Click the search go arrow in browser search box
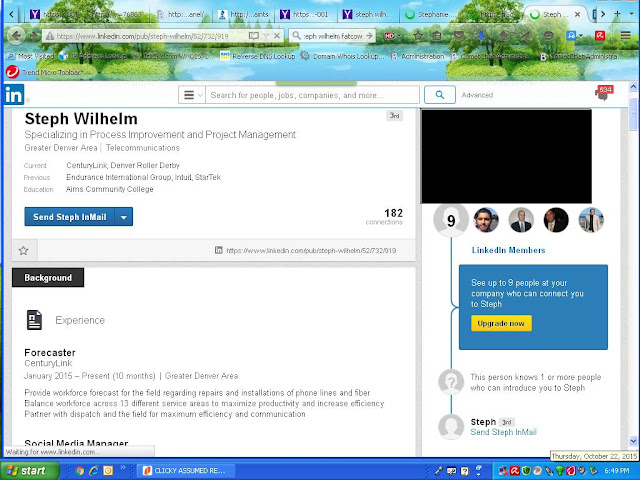Viewport: 640px width, 480px height. pos(369,36)
